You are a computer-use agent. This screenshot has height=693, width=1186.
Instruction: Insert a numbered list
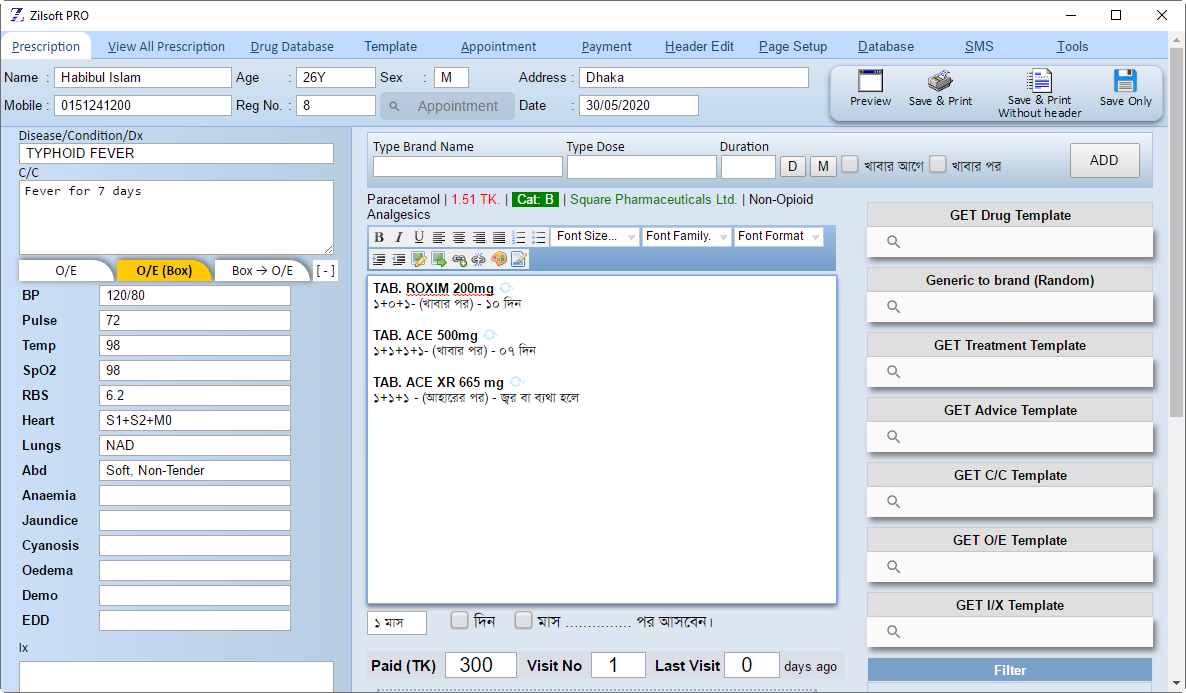519,238
